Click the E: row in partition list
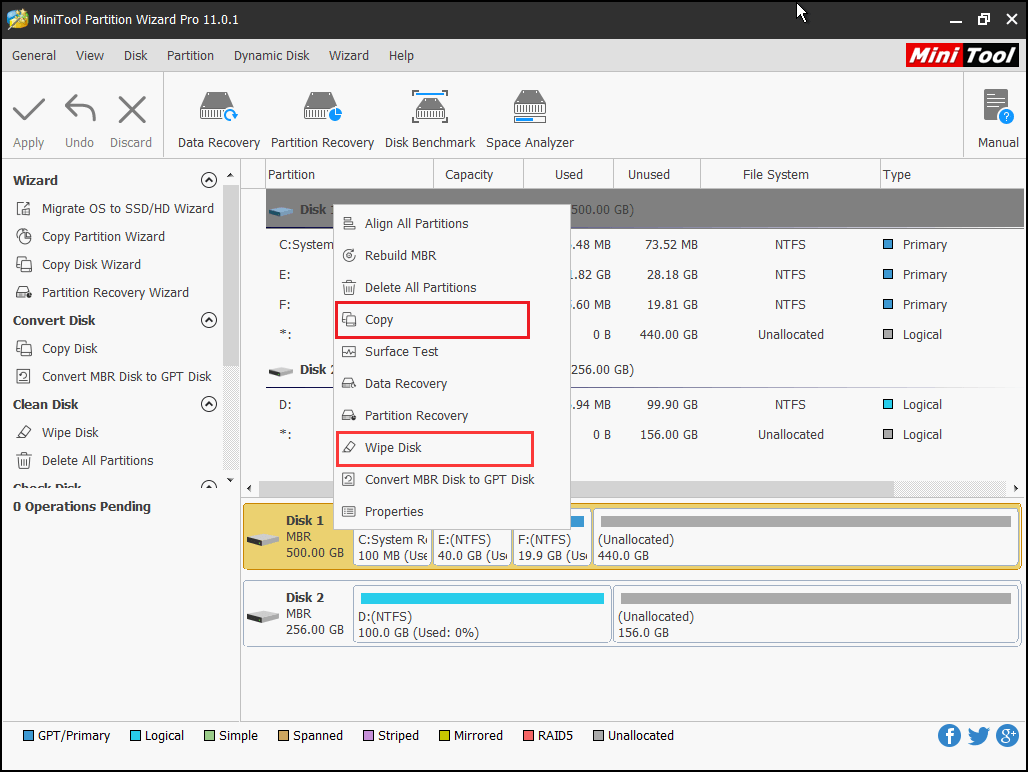 [x=645, y=275]
